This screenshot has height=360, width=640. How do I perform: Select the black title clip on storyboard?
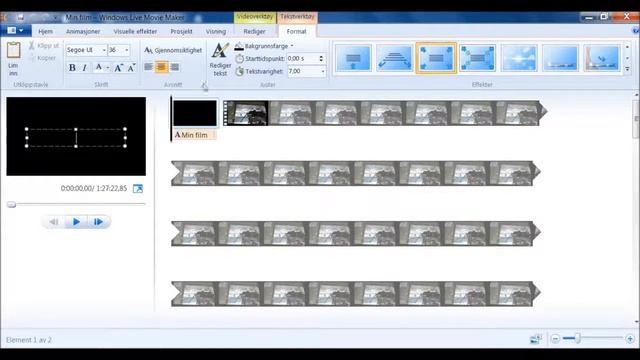(x=195, y=113)
